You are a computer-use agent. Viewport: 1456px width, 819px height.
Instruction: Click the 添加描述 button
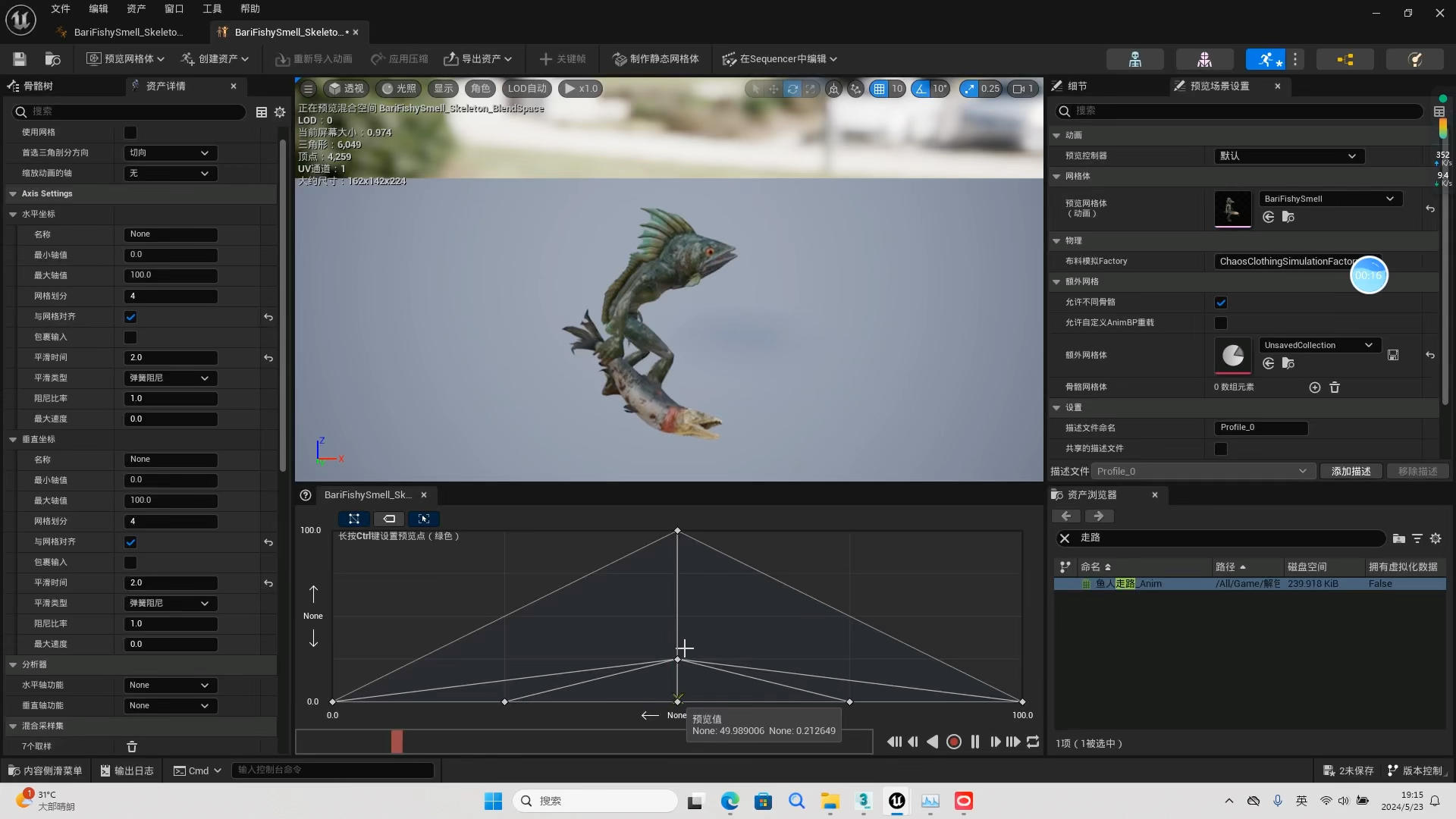click(1351, 472)
